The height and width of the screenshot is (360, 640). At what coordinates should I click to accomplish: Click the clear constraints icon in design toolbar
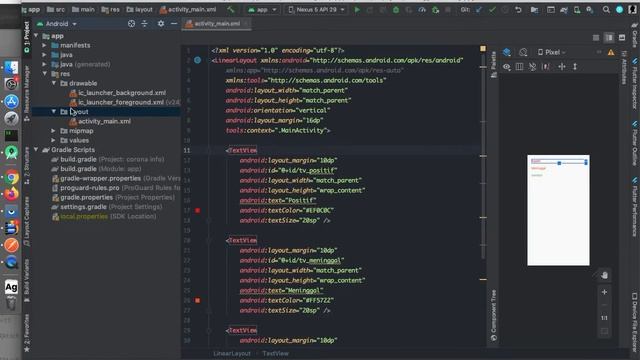533,67
